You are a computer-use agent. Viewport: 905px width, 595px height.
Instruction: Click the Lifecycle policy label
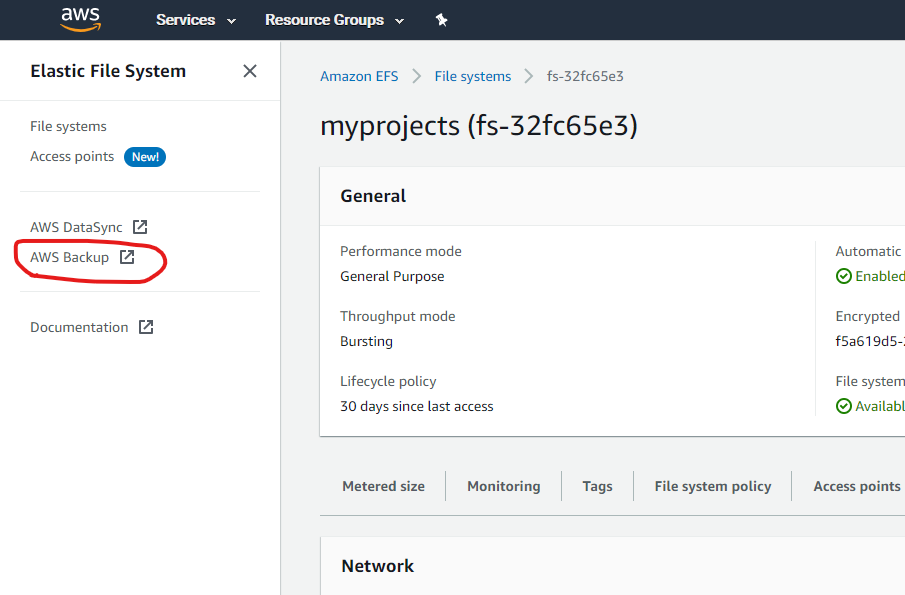click(x=388, y=381)
